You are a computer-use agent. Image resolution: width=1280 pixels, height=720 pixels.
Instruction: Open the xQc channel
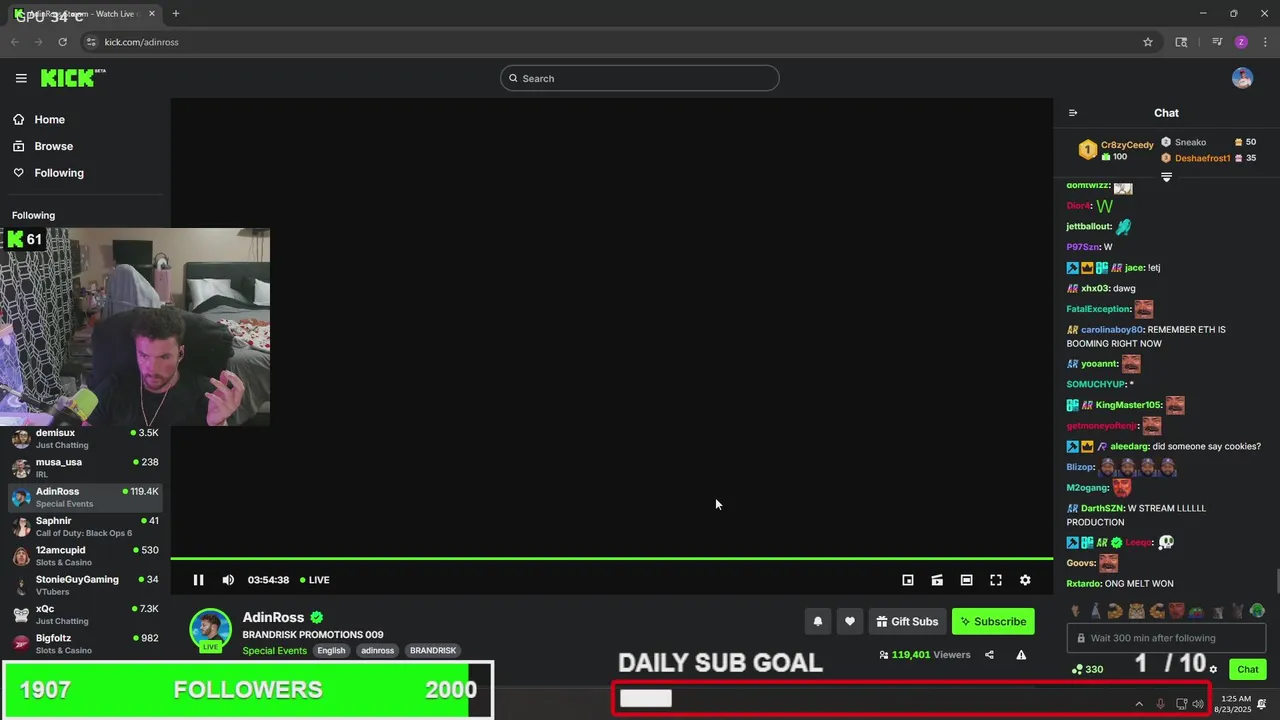85,614
